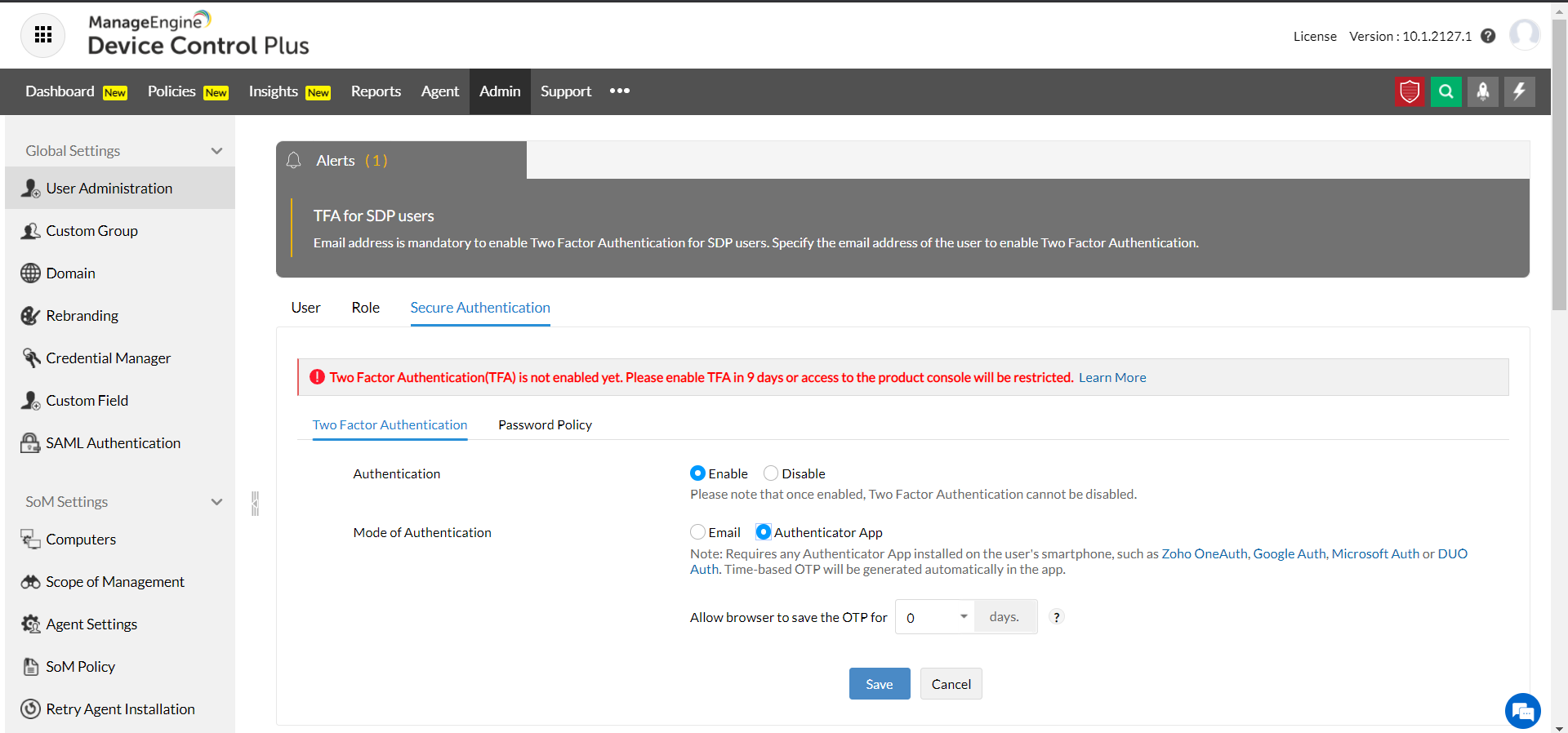Collapse the left sidebar panel handle
1568x733 pixels.
tap(255, 504)
